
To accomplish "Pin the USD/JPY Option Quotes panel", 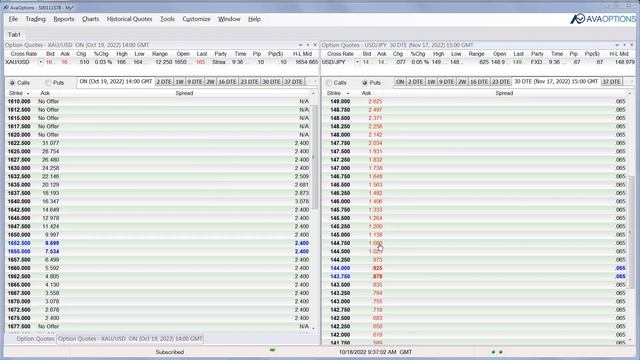I will coord(624,45).
